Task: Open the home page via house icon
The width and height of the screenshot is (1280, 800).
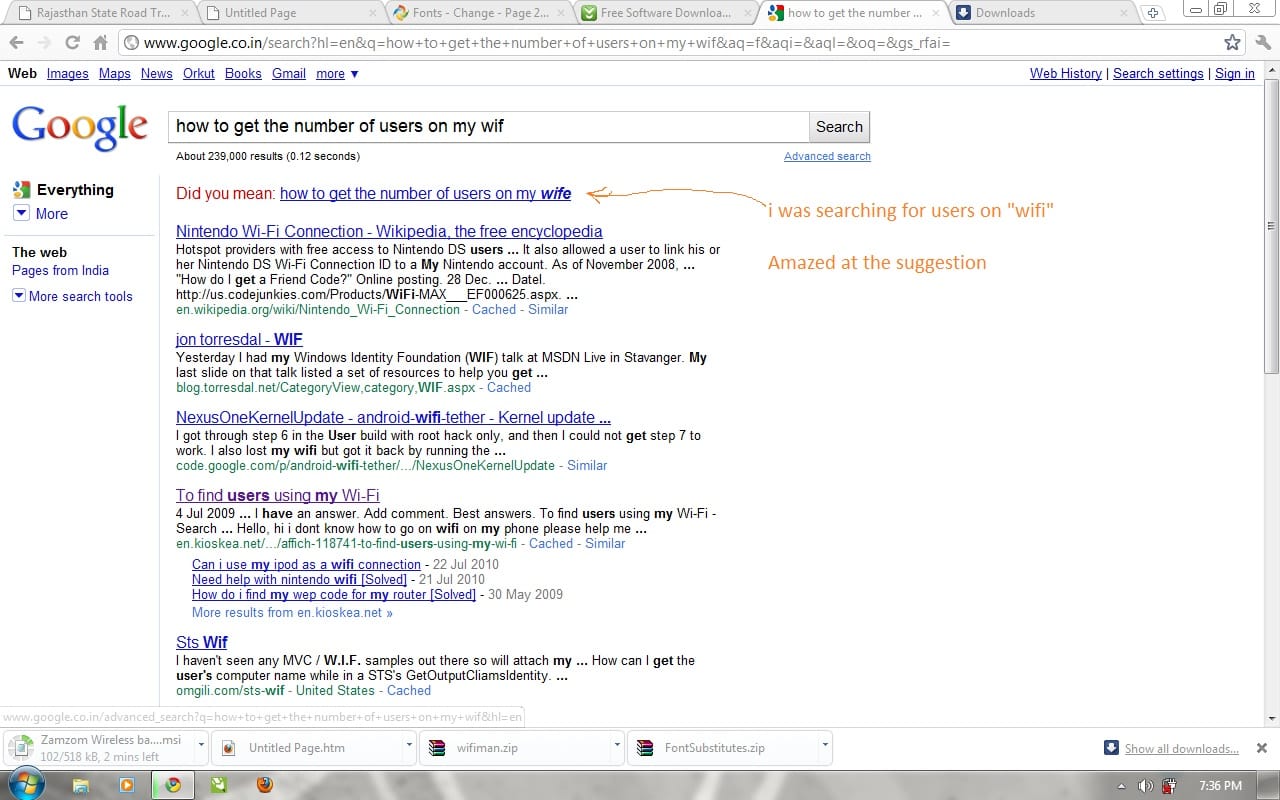Action: click(x=100, y=43)
